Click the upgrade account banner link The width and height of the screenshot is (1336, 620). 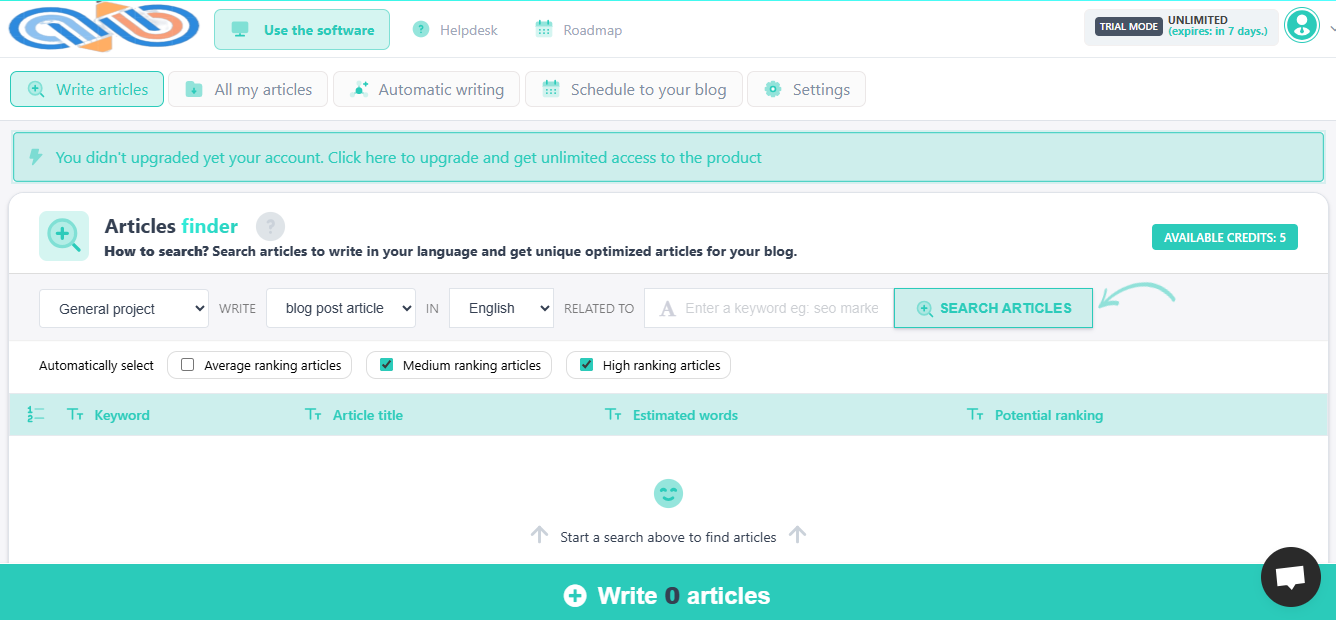point(408,157)
